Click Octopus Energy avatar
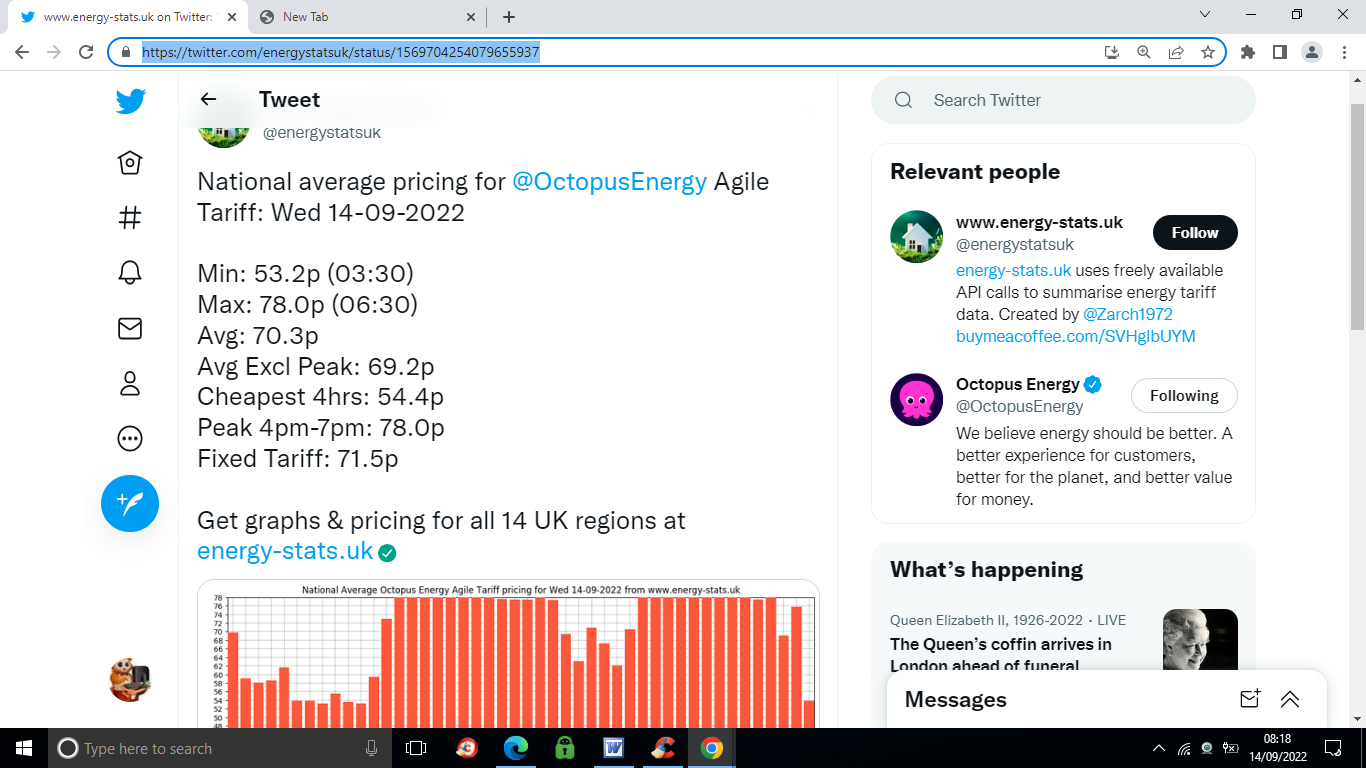The image size is (1366, 768). click(916, 399)
